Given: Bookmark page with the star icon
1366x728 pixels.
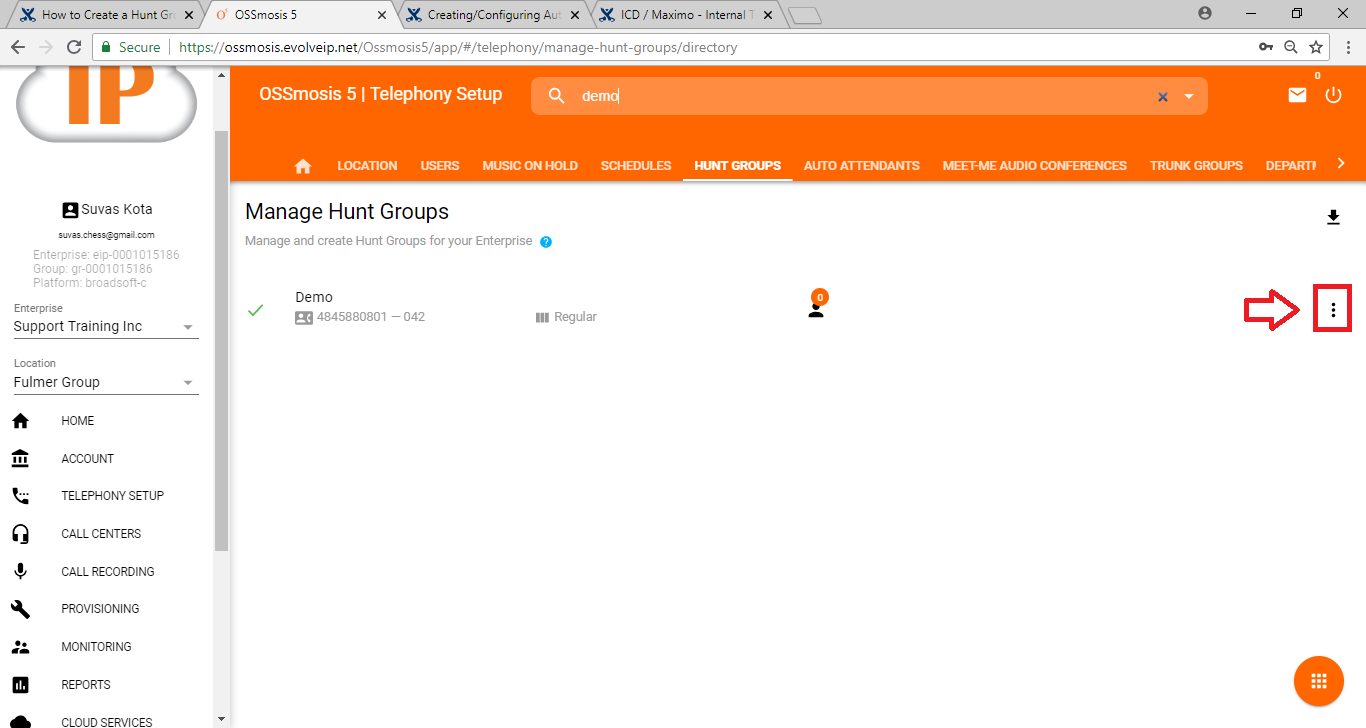Looking at the screenshot, I should [1316, 47].
